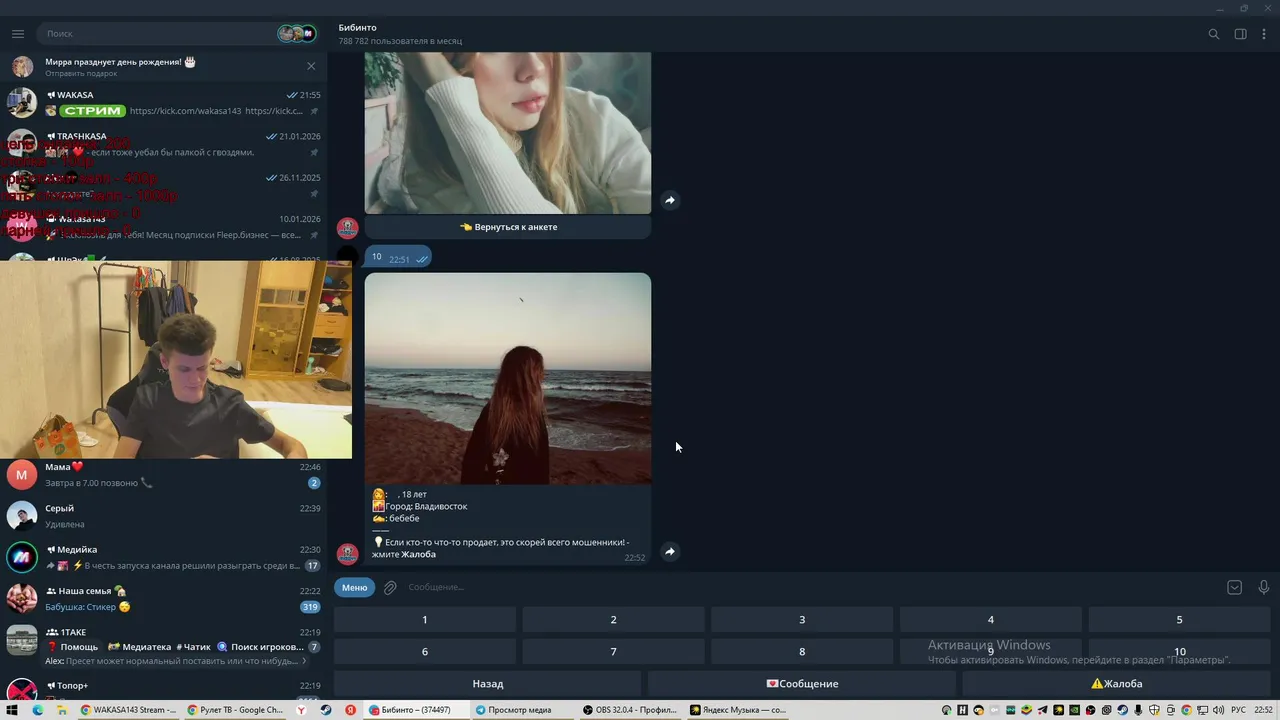Open File Explorer from taskbar
This screenshot has width=1280, height=720.
click(62, 710)
